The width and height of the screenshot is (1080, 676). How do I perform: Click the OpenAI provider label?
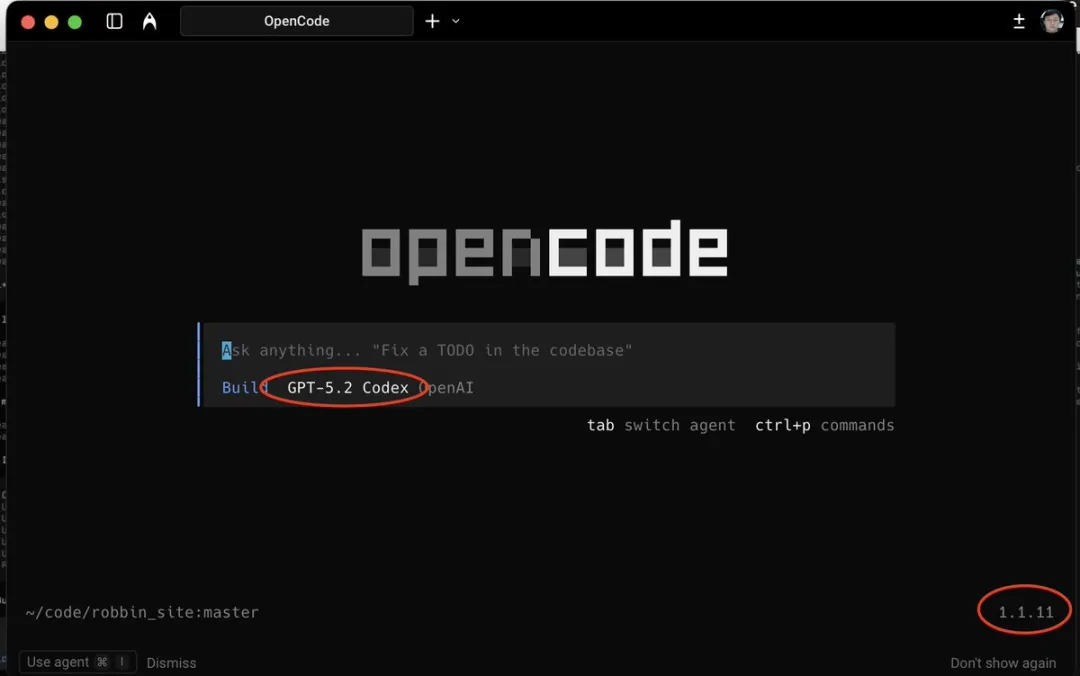point(446,387)
